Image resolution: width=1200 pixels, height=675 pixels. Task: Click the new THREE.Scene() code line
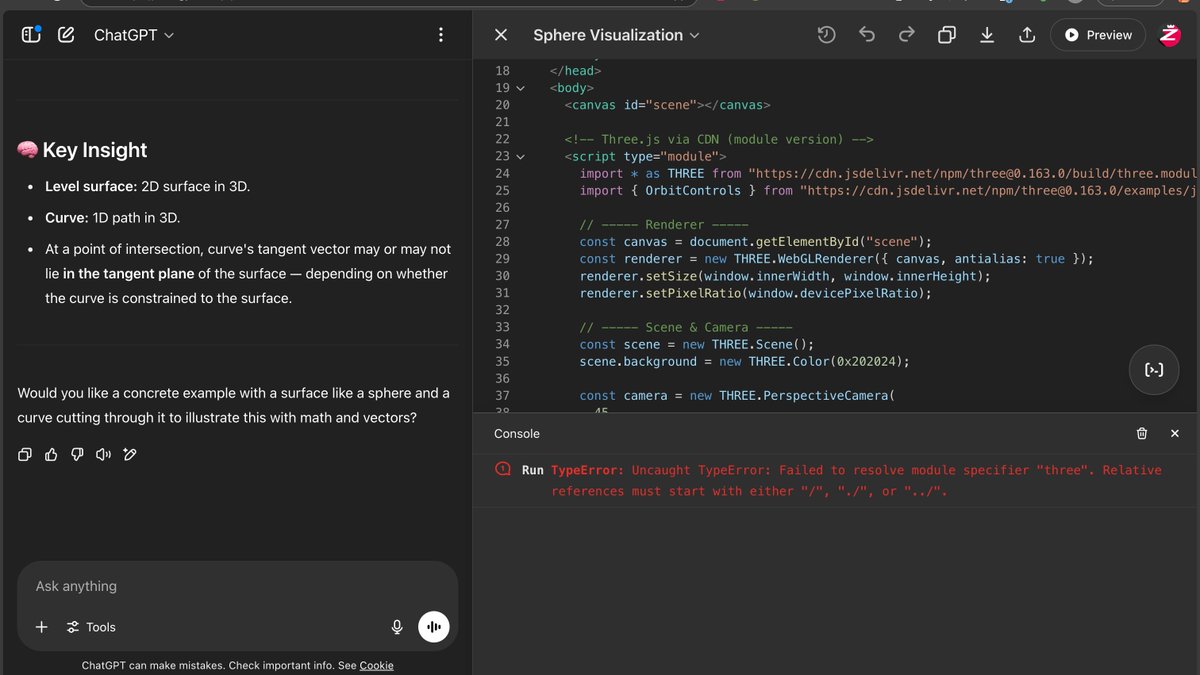point(697,344)
